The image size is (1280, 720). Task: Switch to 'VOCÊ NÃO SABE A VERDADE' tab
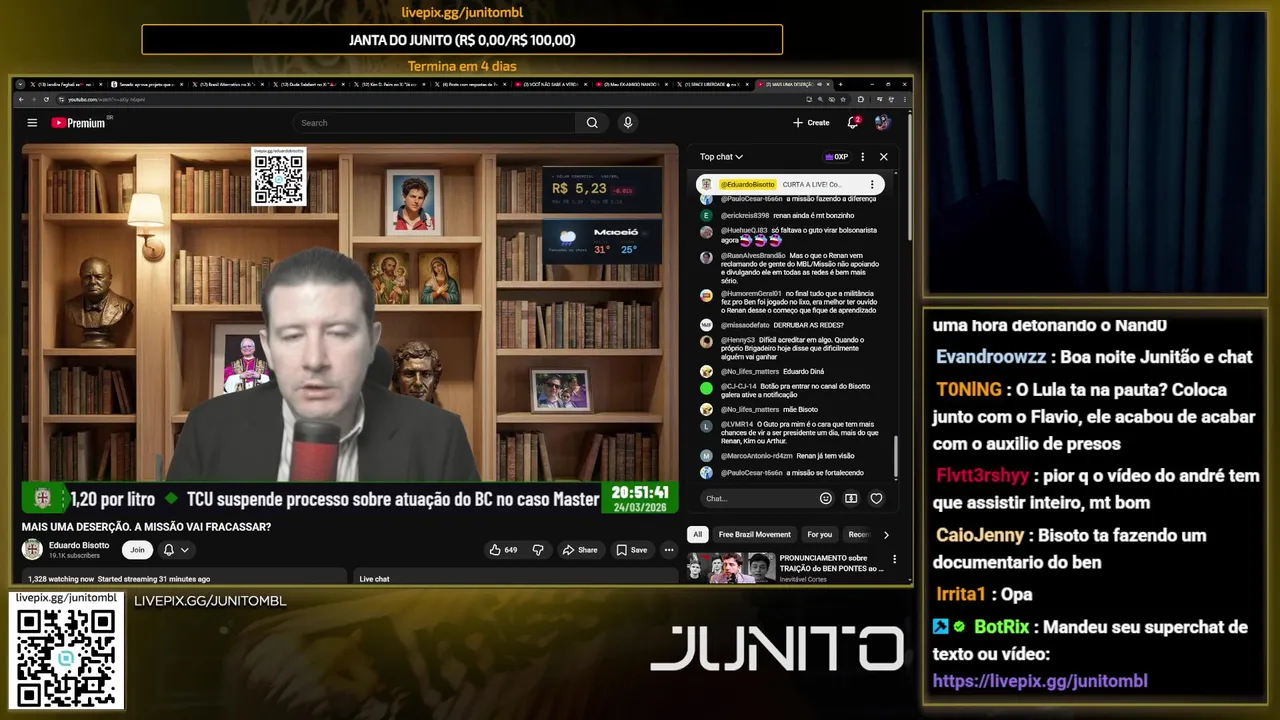click(551, 85)
